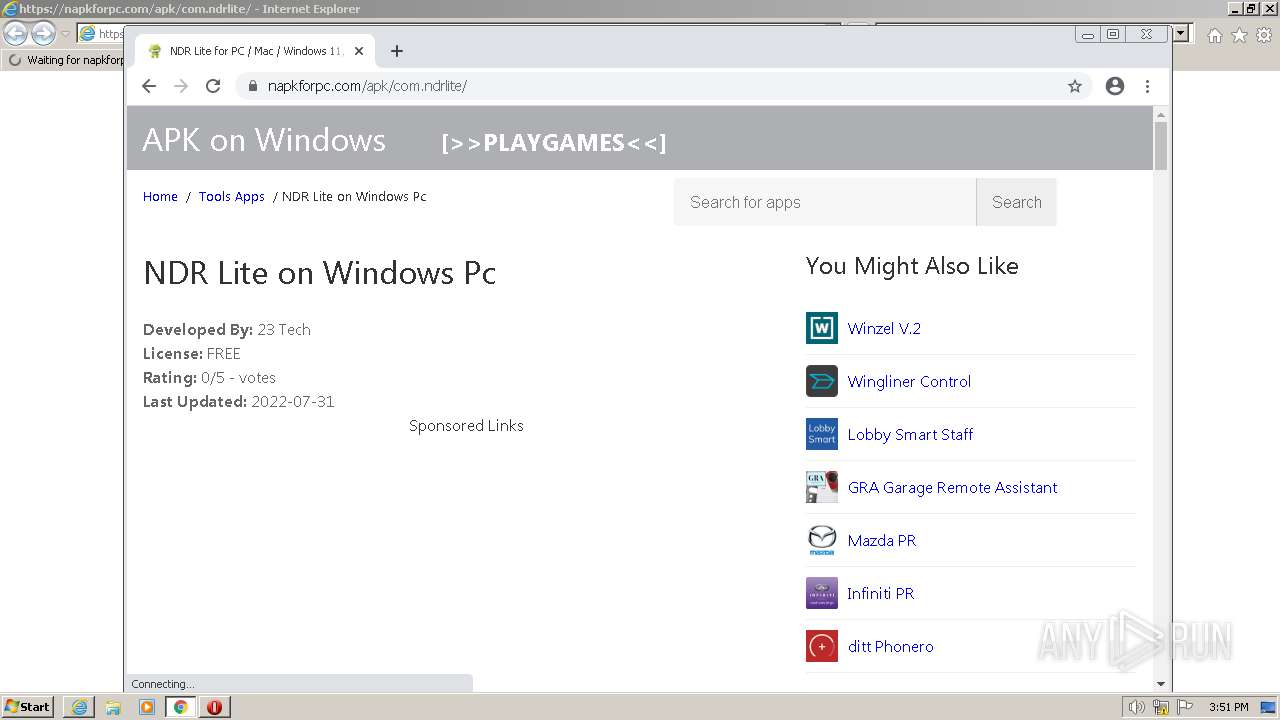This screenshot has height=720, width=1280.
Task: Open ditt Phonero link
Action: [891, 647]
